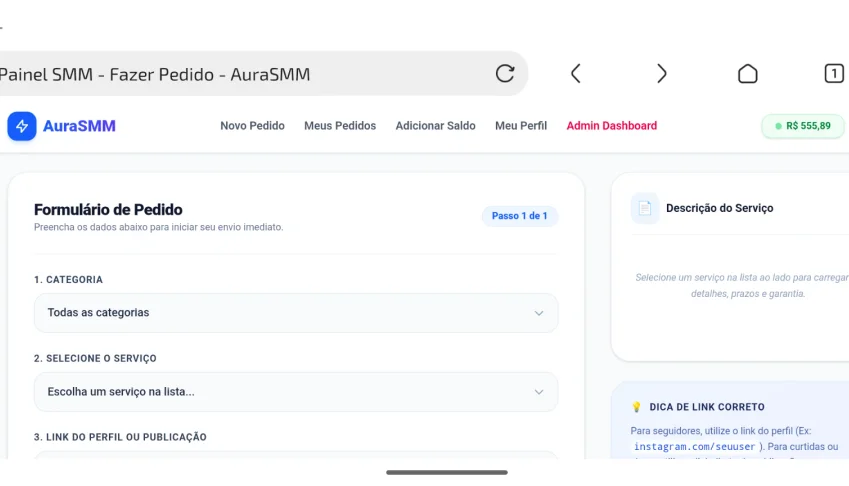Click the R$ 555,89 balance badge

pos(803,126)
